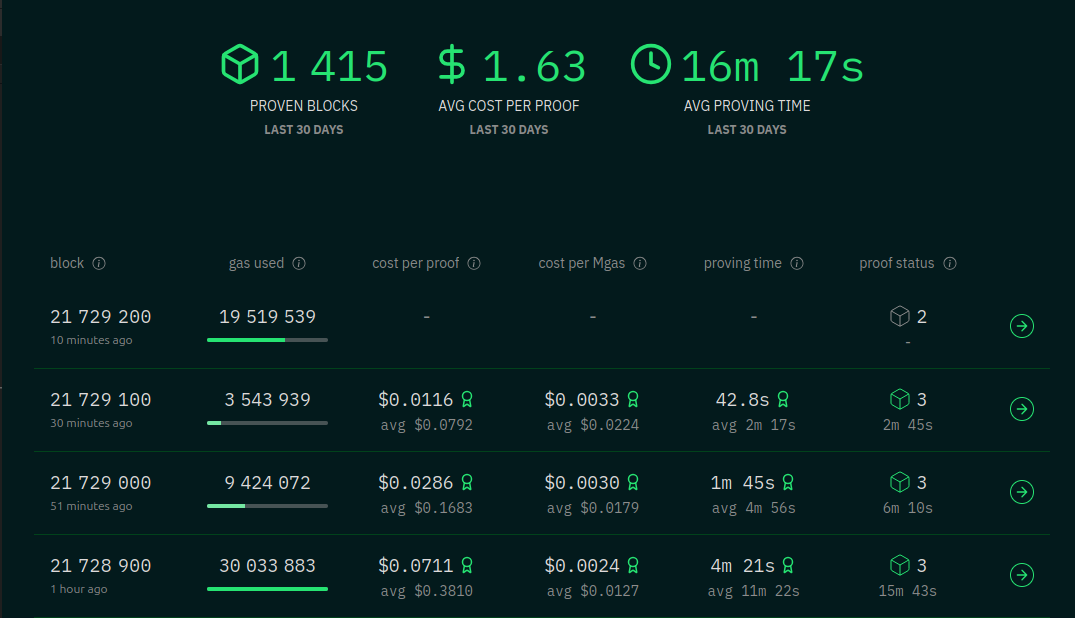Image resolution: width=1075 pixels, height=618 pixels.
Task: Click the clock icon next to avg proving time
Action: tap(651, 64)
